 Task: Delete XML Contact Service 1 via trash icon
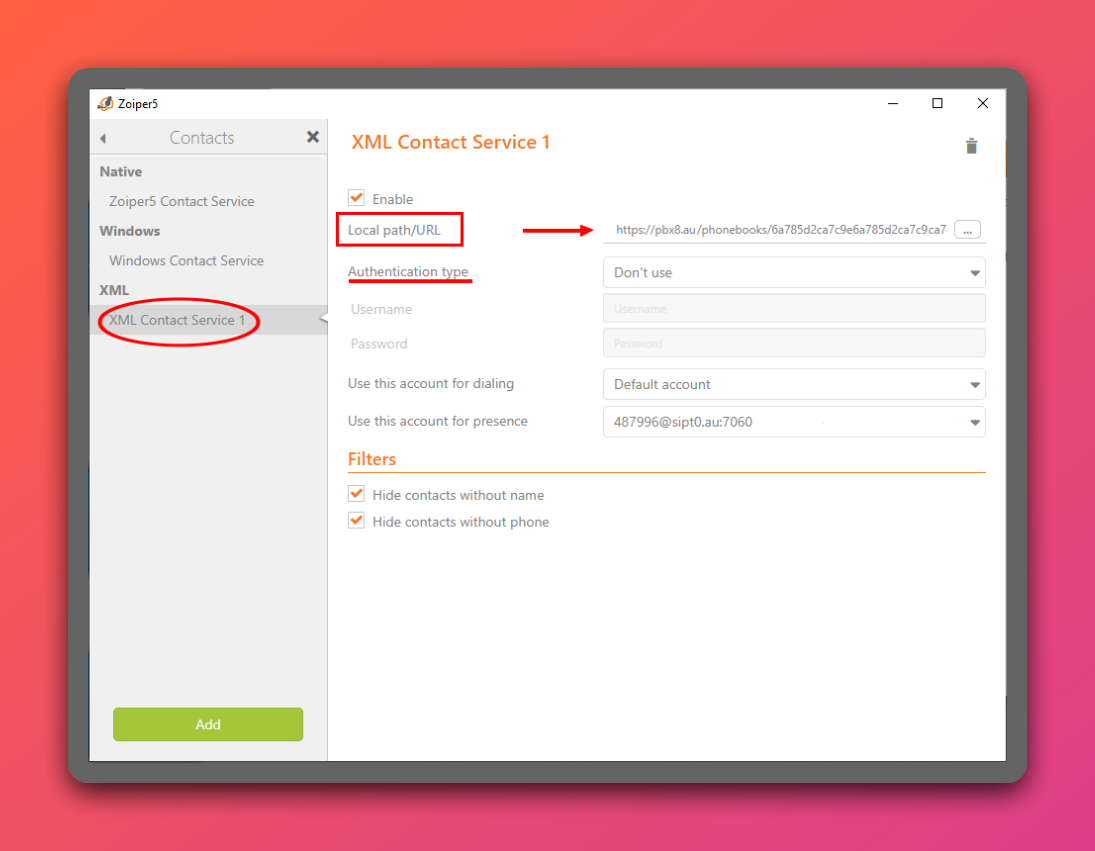coord(971,146)
